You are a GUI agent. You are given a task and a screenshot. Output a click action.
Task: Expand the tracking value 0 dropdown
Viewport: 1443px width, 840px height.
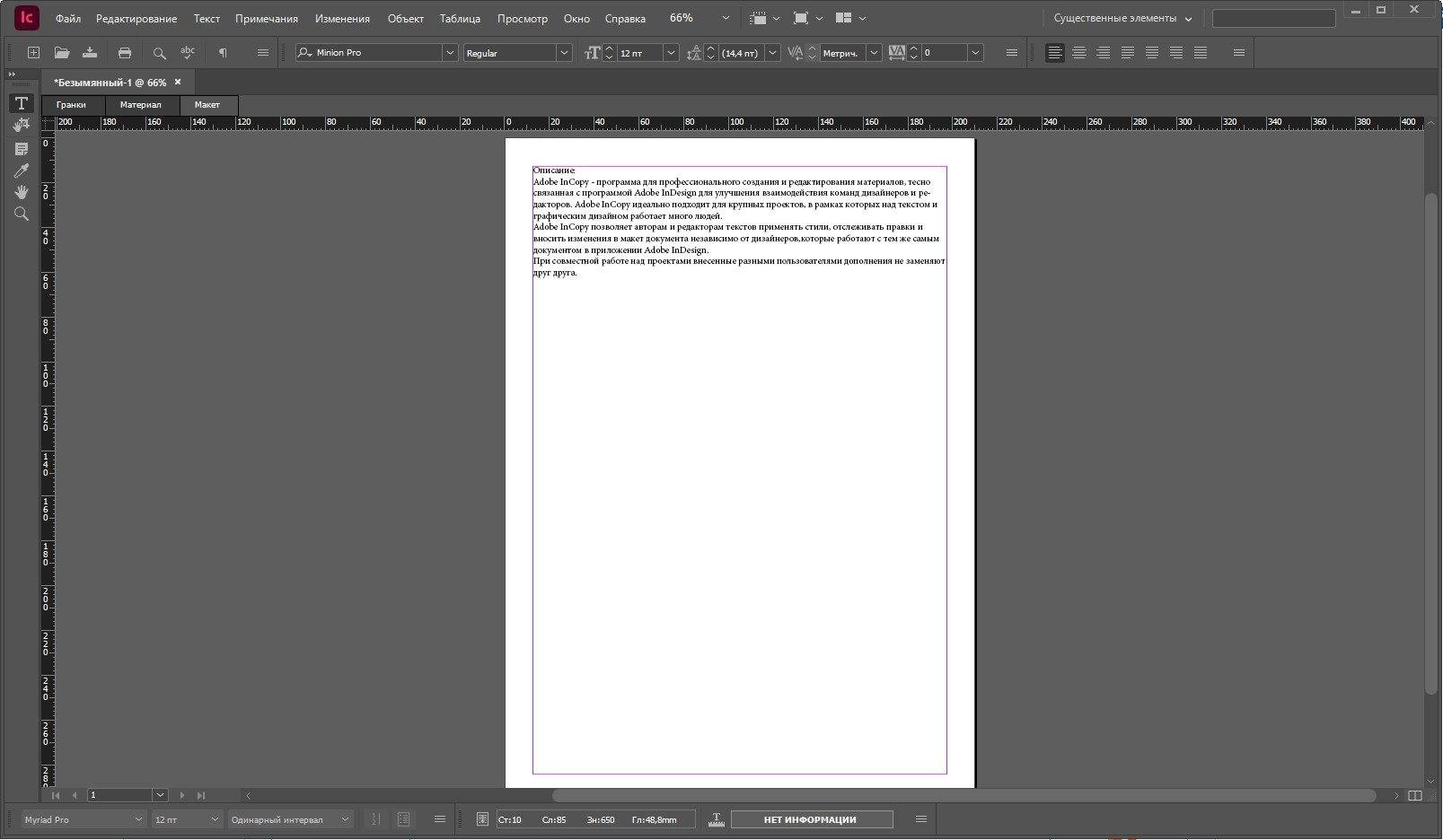click(x=975, y=53)
